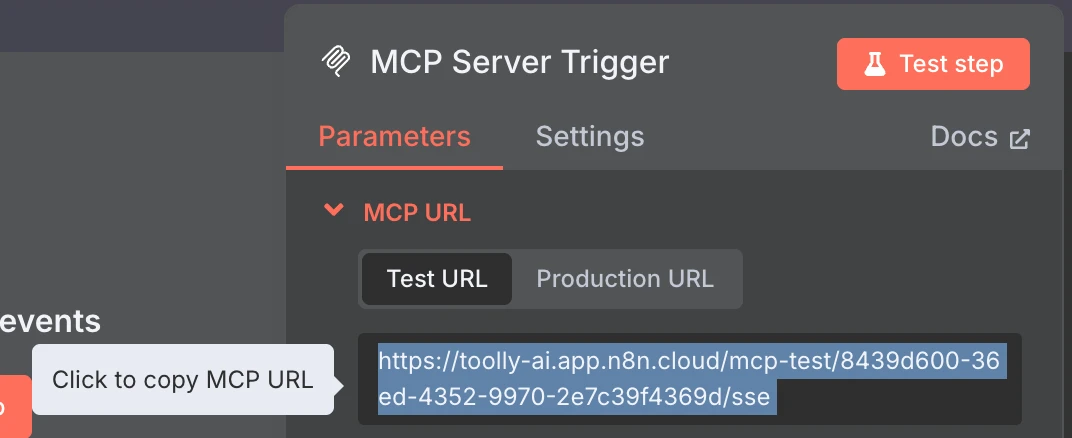This screenshot has width=1072, height=438.
Task: Switch to the Production URL option
Action: (625, 279)
